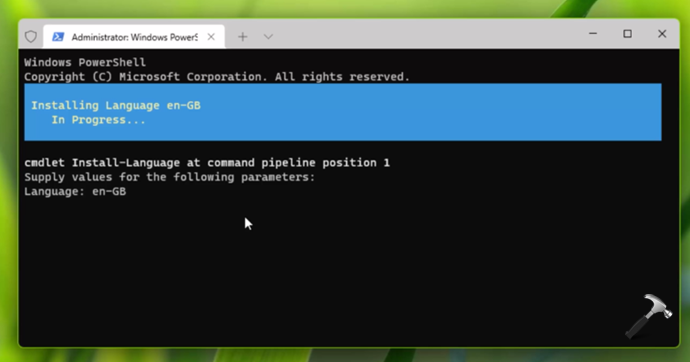Close the Windows PowerShell tab

[211, 37]
